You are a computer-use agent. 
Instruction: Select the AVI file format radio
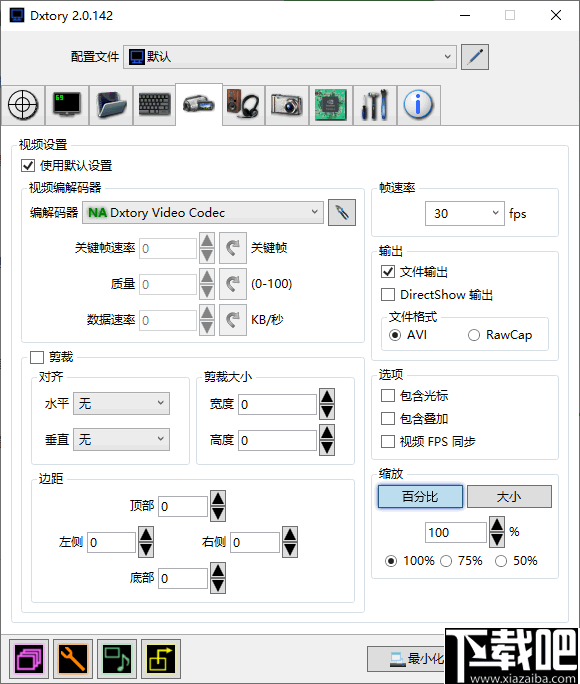(395, 335)
